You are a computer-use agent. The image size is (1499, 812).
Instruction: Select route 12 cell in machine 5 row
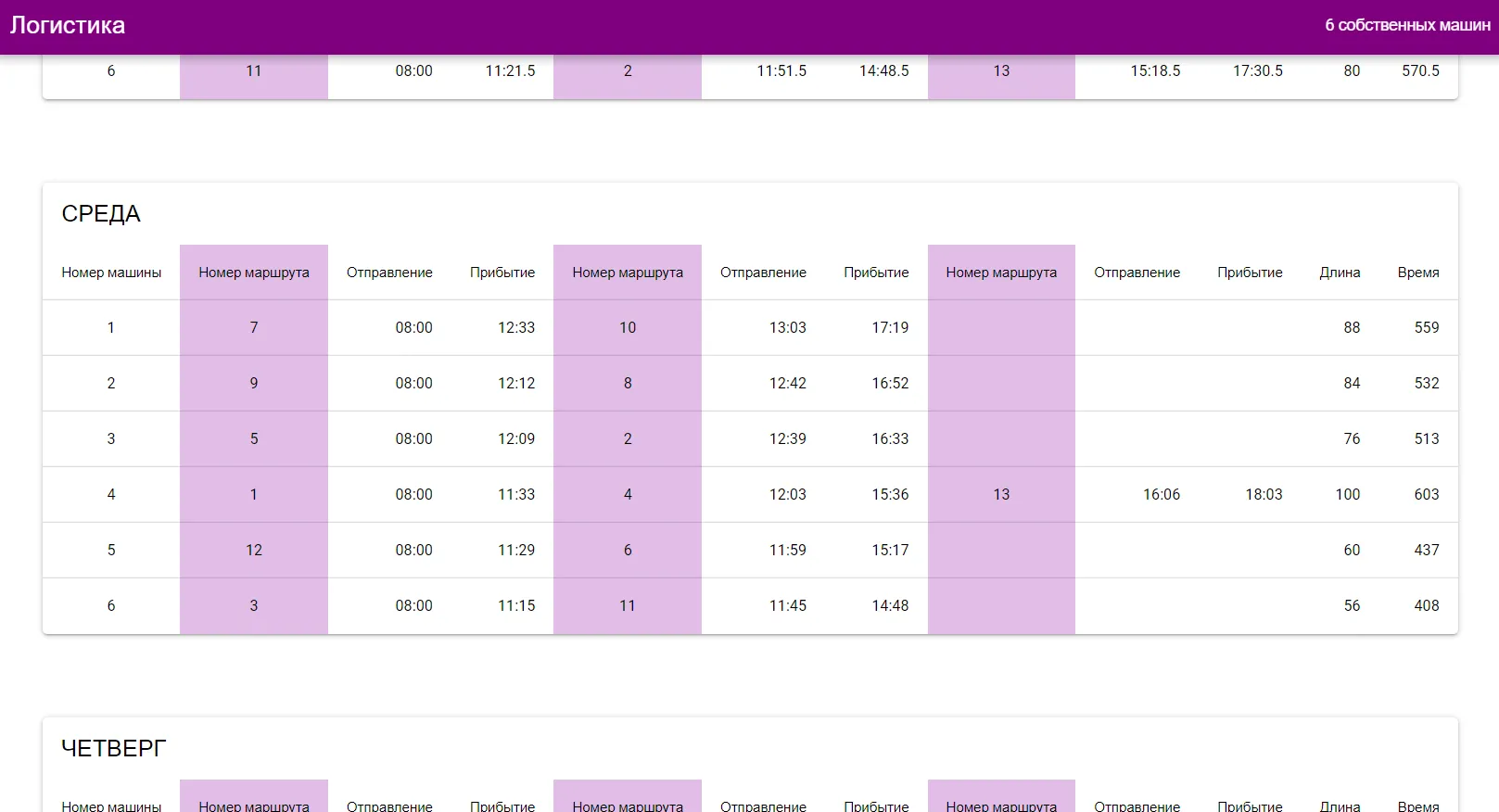pyautogui.click(x=253, y=551)
